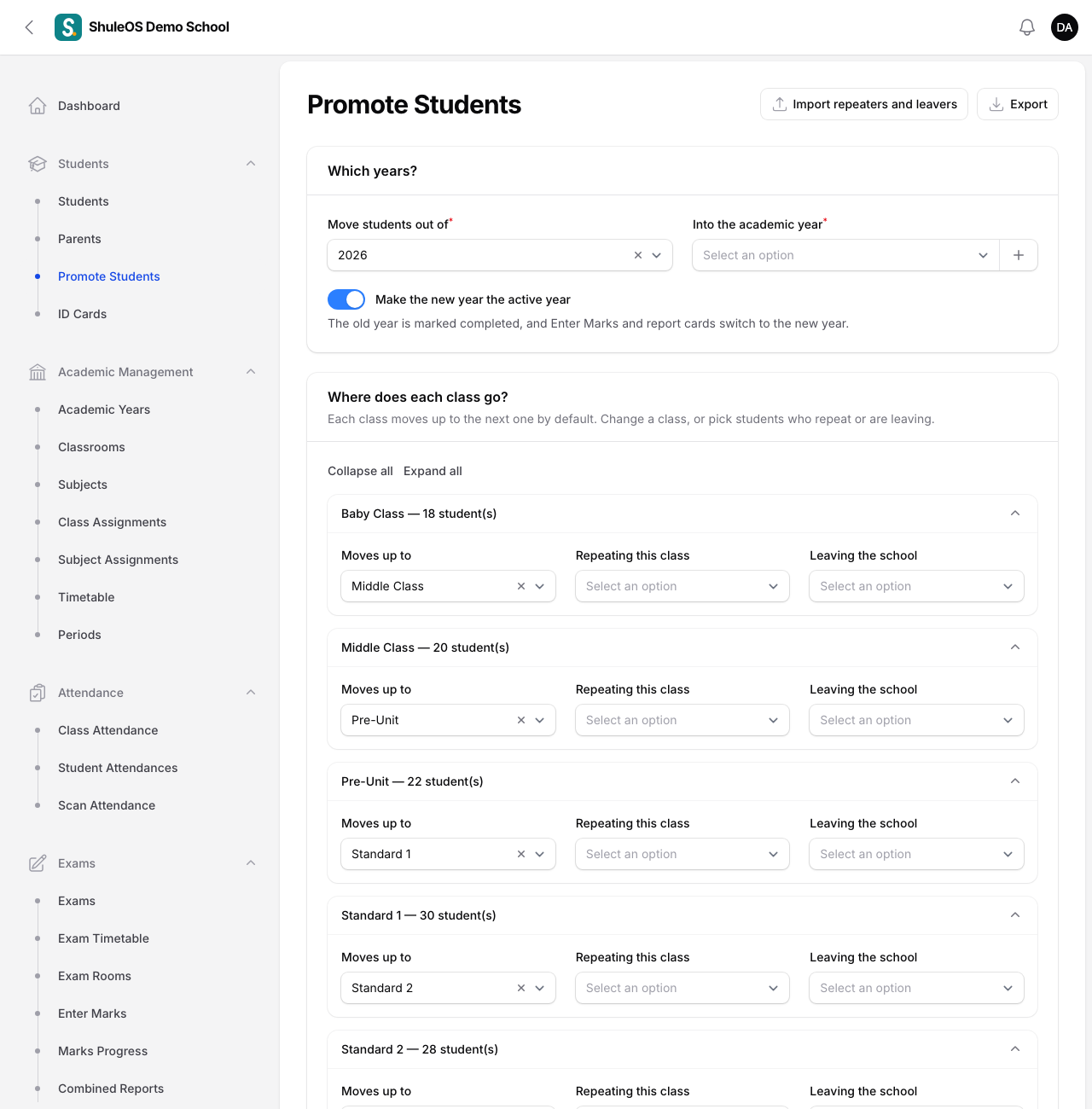Clear the Standard 1 selection in Pre-Unit
The image size is (1092, 1109).
(521, 854)
